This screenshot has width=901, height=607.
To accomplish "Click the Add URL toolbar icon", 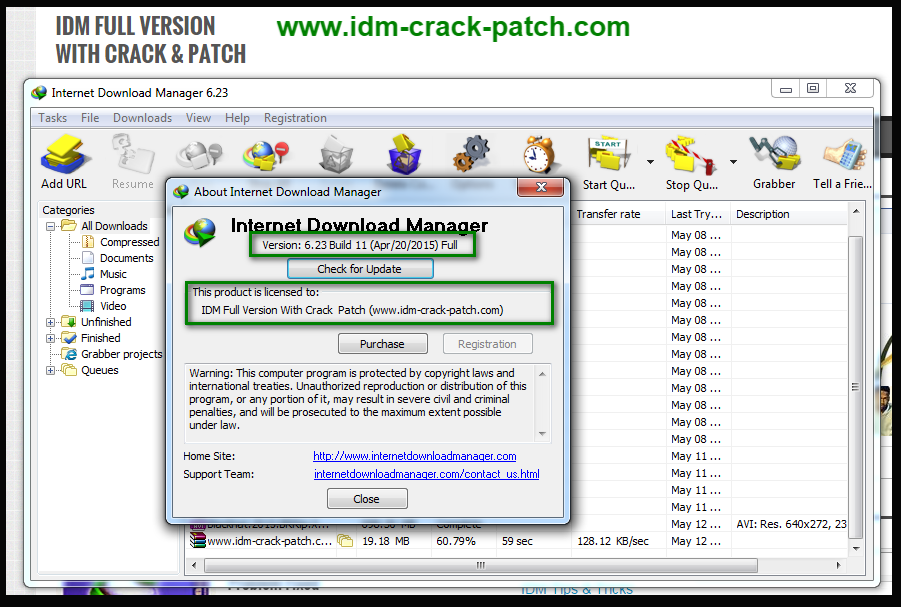I will click(x=65, y=154).
